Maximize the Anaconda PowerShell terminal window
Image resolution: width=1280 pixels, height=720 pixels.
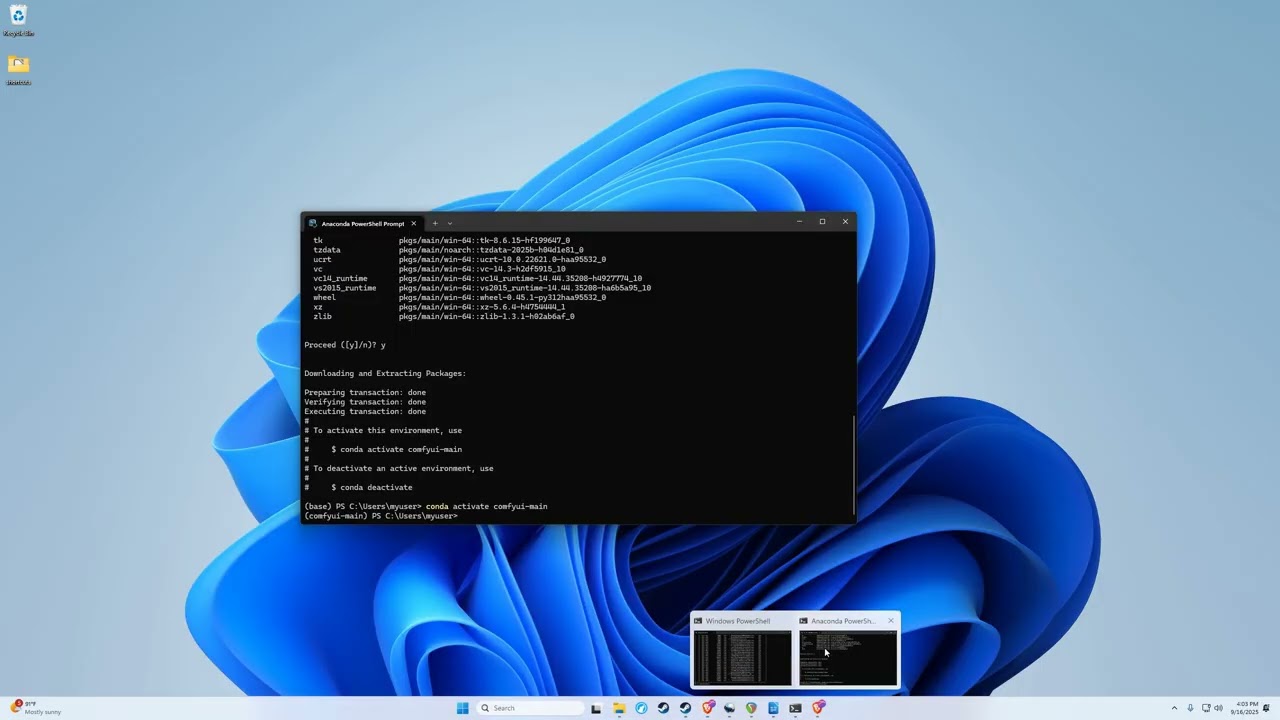[x=822, y=222]
